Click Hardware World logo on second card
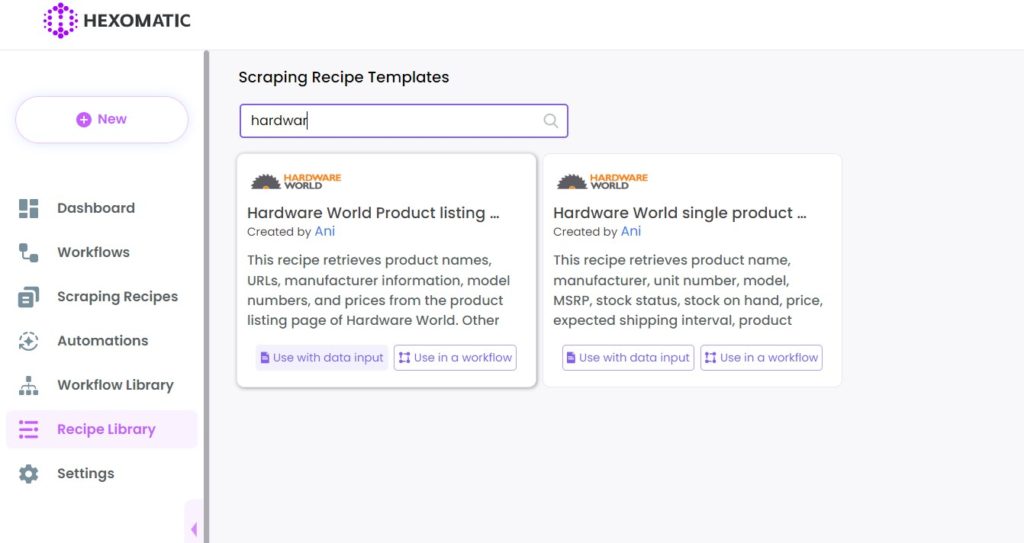Screen dimensions: 1024x543 coord(602,181)
